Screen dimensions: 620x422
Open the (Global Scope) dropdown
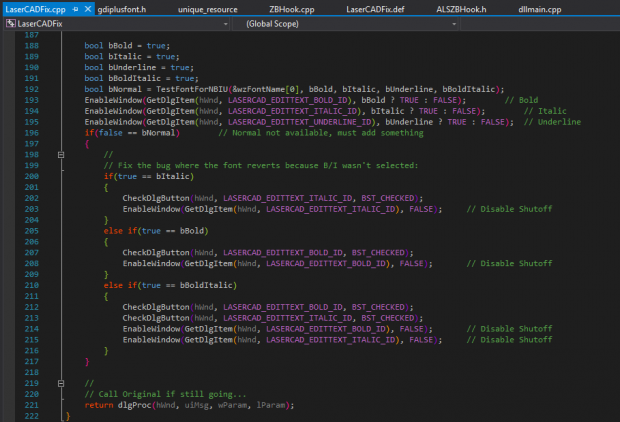pyautogui.click(x=454, y=24)
